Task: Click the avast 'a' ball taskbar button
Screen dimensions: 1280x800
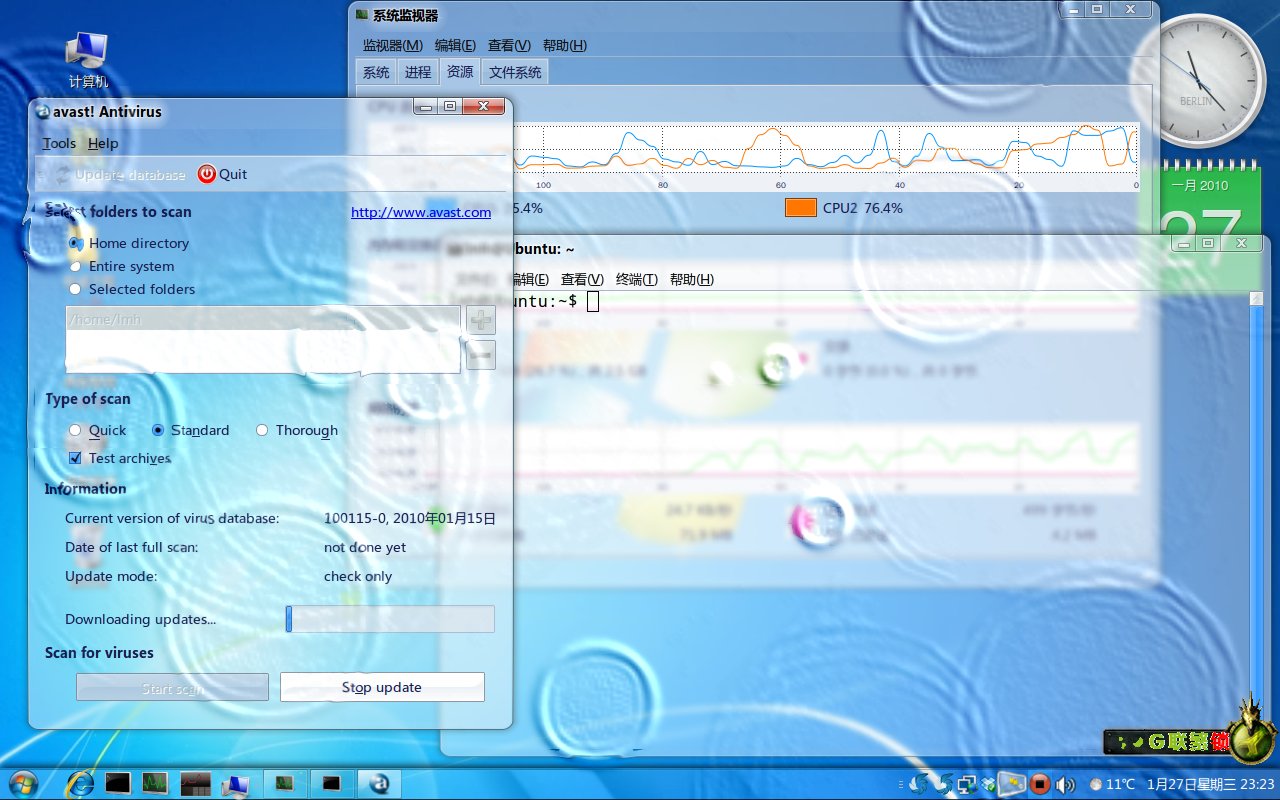Action: point(379,783)
